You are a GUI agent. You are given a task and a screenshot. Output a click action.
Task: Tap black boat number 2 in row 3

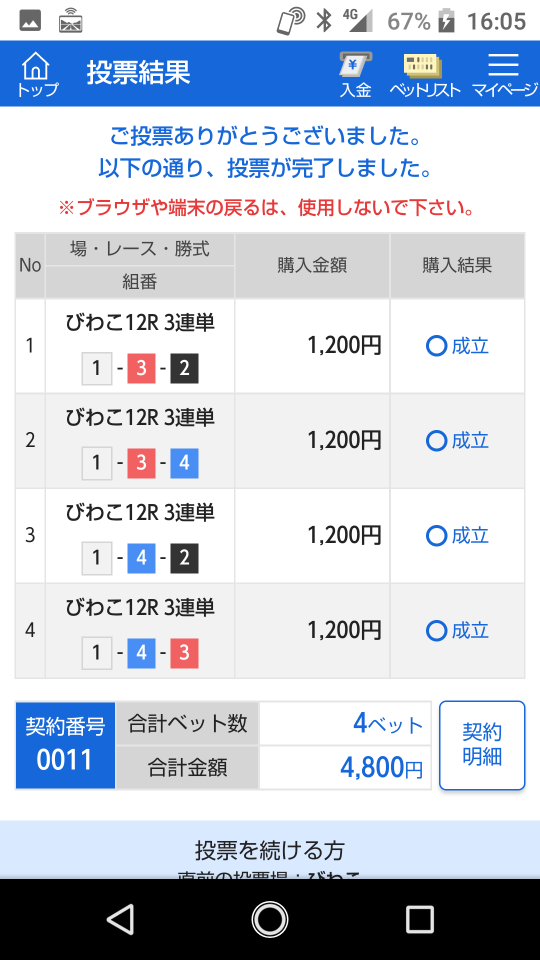pyautogui.click(x=184, y=559)
